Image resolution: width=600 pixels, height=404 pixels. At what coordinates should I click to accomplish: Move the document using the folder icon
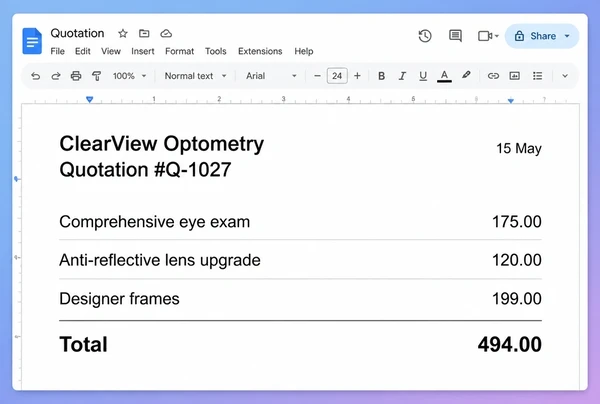[x=144, y=34]
